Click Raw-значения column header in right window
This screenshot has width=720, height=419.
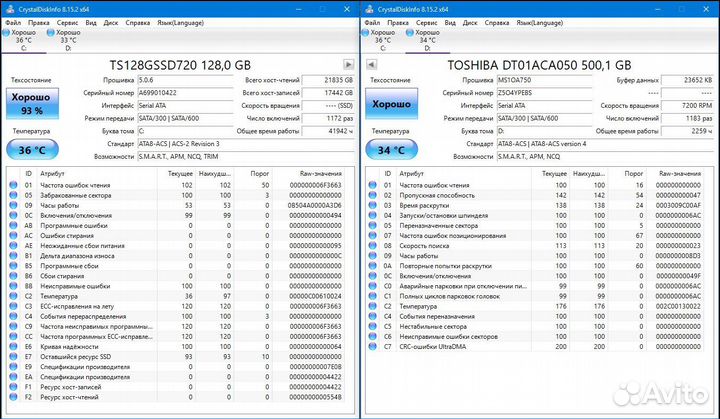680,174
